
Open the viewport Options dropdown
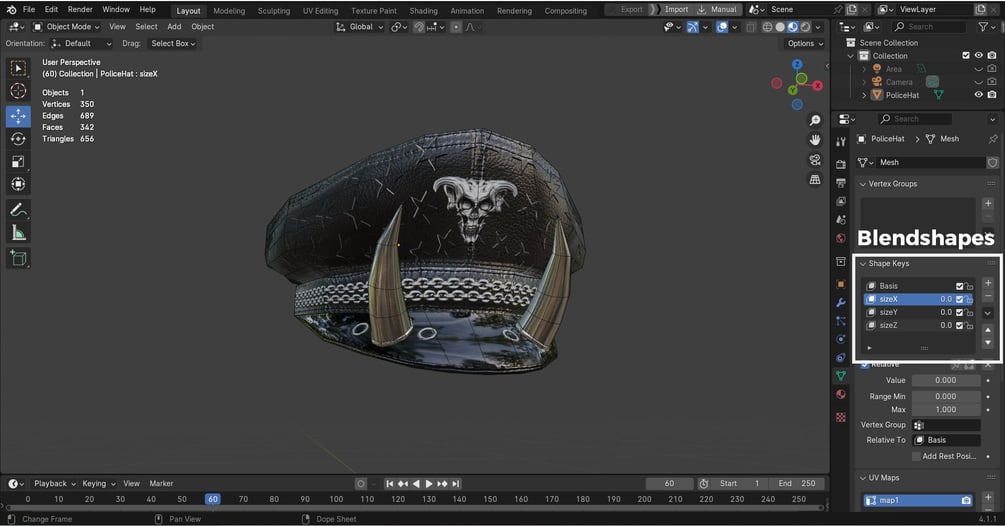pyautogui.click(x=805, y=44)
